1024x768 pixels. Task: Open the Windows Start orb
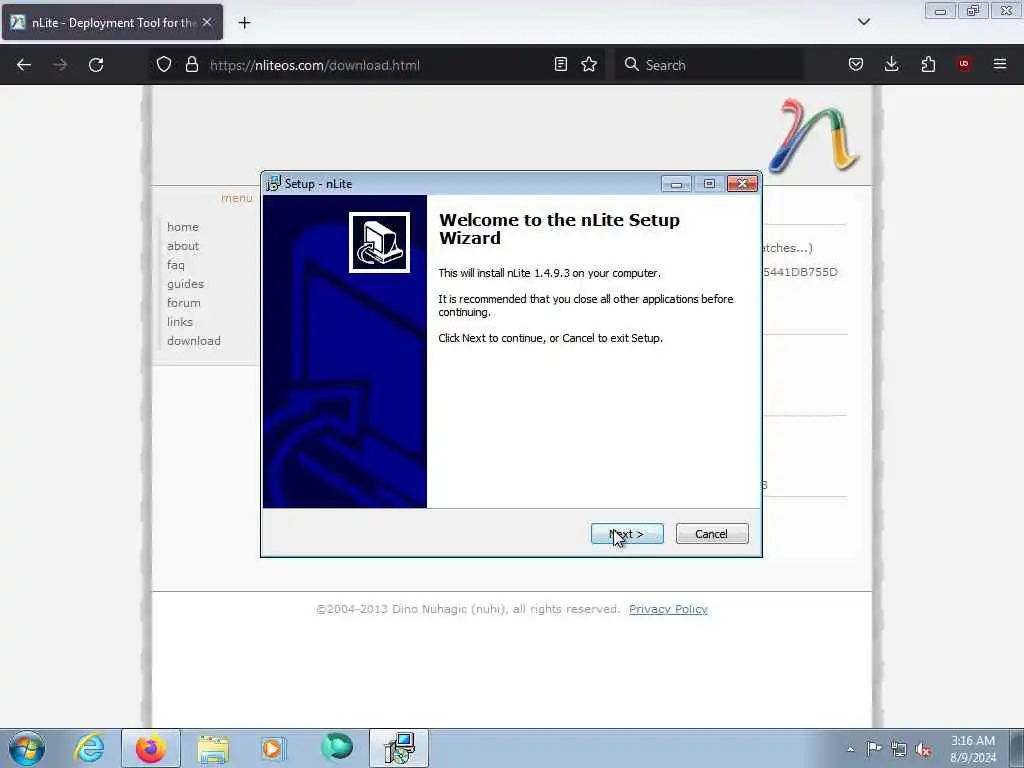tap(27, 748)
